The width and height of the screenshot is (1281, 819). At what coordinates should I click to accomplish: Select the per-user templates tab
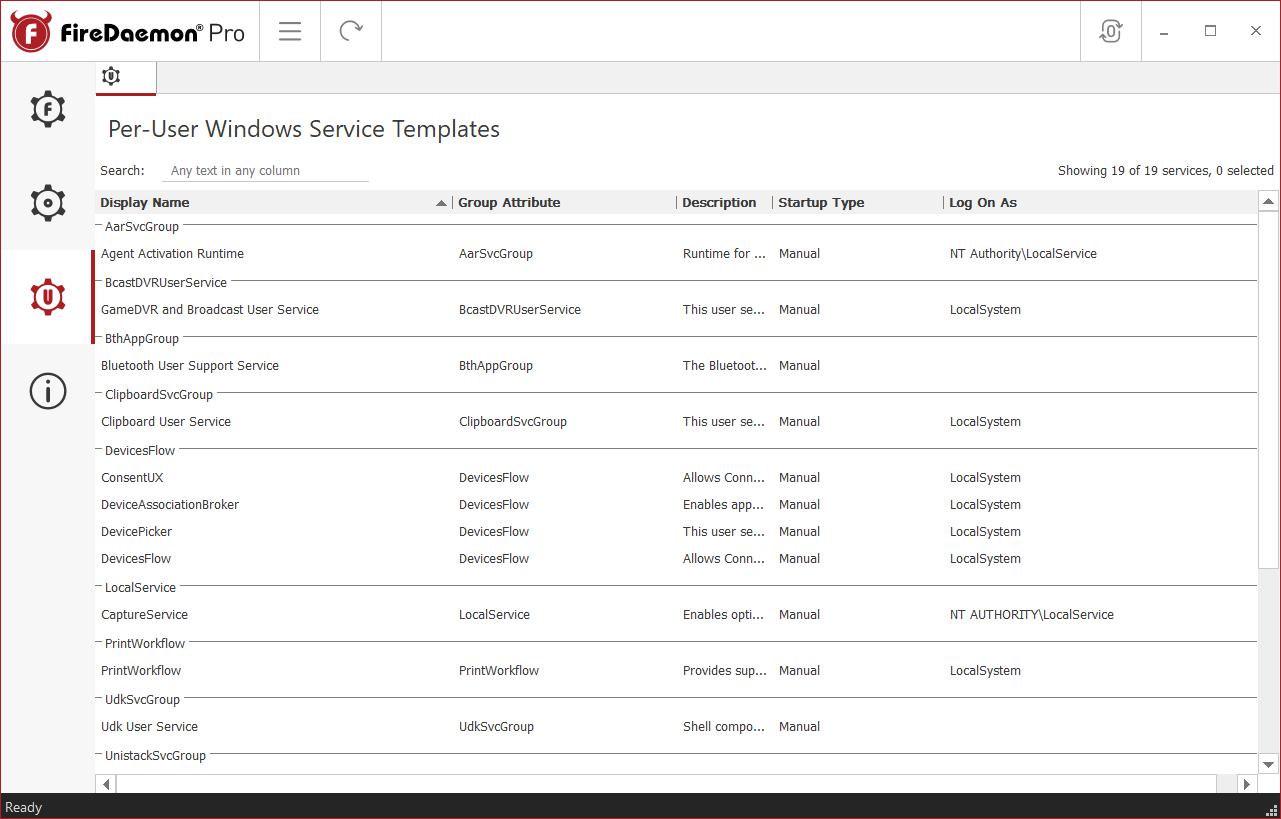click(x=126, y=77)
